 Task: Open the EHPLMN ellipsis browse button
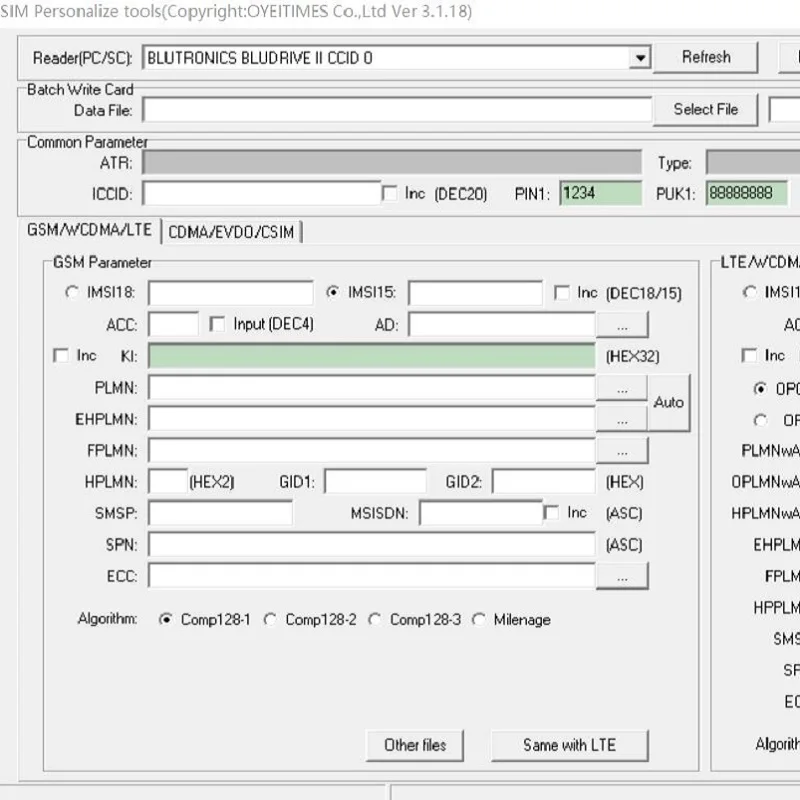(622, 419)
